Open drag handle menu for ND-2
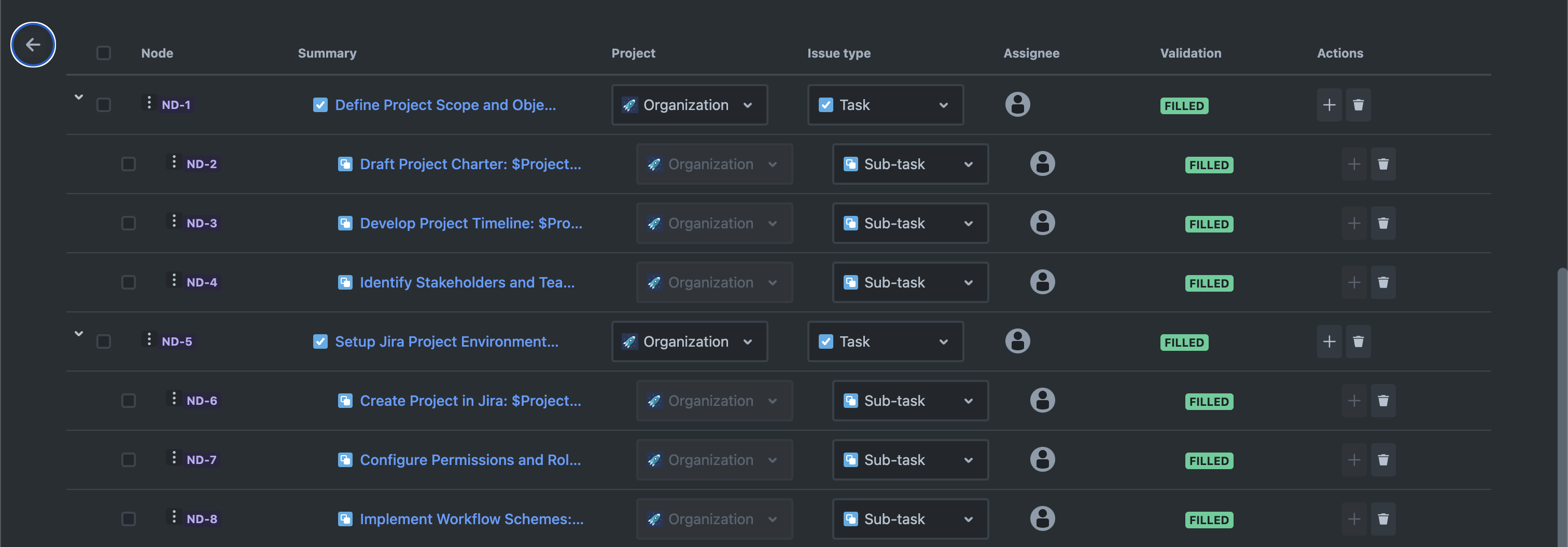This screenshot has height=547, width=1568. pos(174,162)
